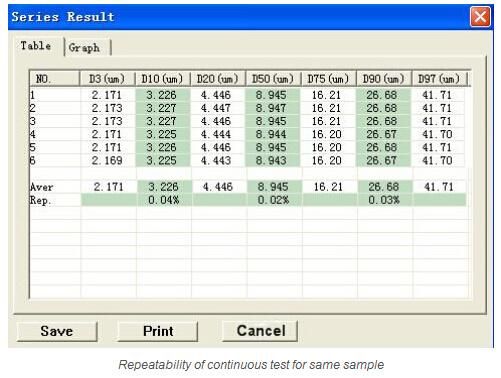Switch to the Table tab

[x=36, y=46]
